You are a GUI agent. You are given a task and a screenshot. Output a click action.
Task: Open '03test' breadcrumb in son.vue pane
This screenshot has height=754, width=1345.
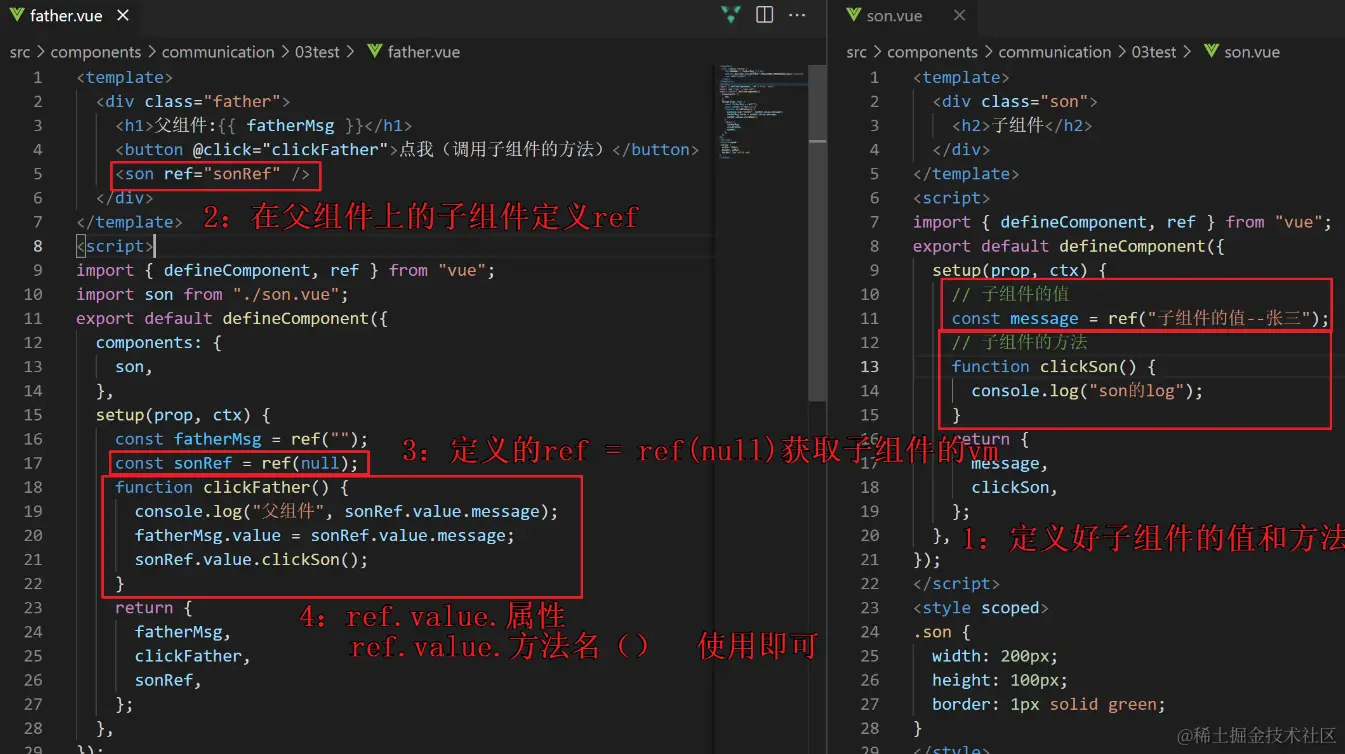1153,52
